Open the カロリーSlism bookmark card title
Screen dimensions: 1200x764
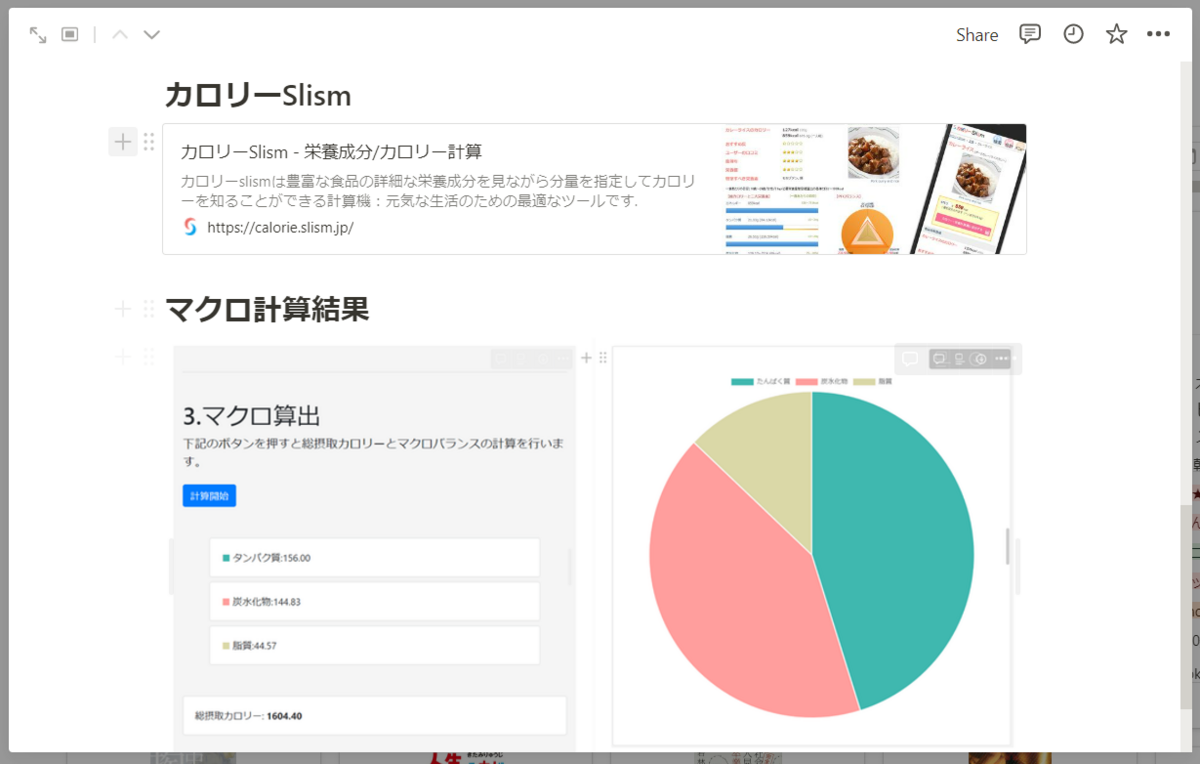click(331, 152)
